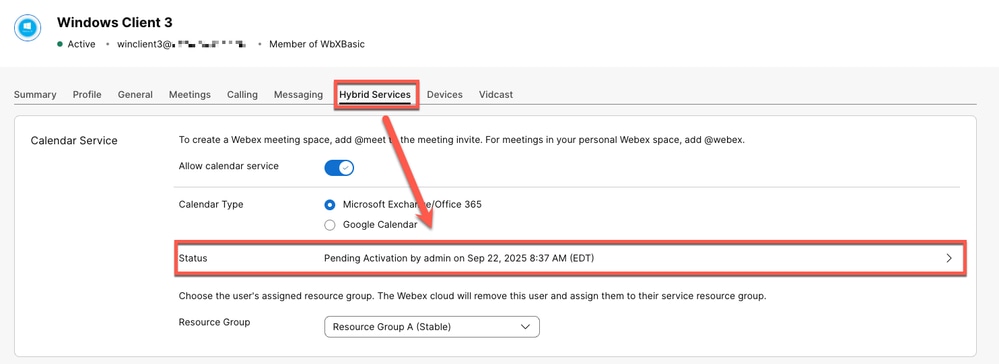The width and height of the screenshot is (999, 364).
Task: Click the winclient3@ email address
Action: tap(182, 44)
